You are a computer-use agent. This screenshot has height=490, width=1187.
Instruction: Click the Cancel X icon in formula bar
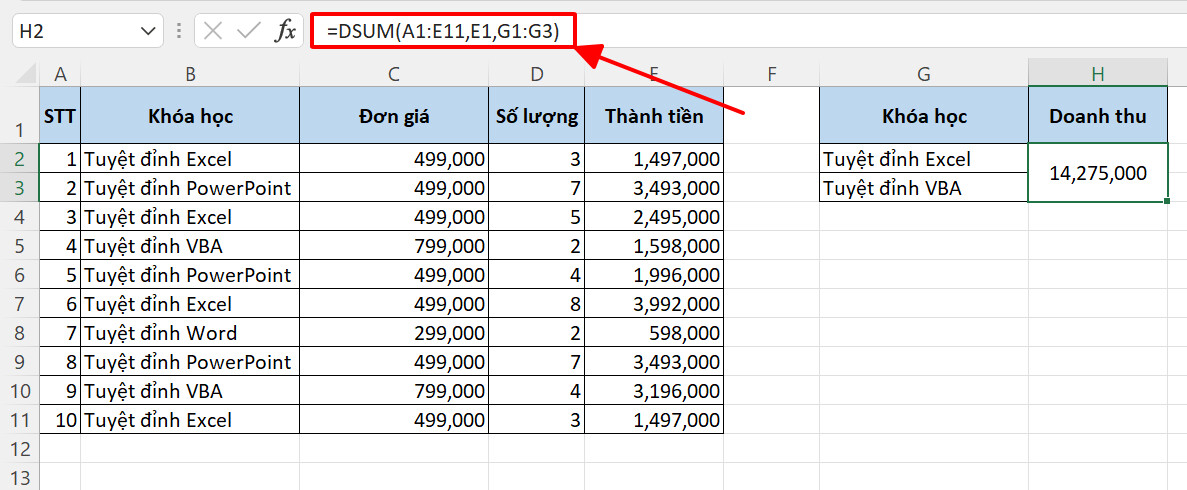coord(213,31)
